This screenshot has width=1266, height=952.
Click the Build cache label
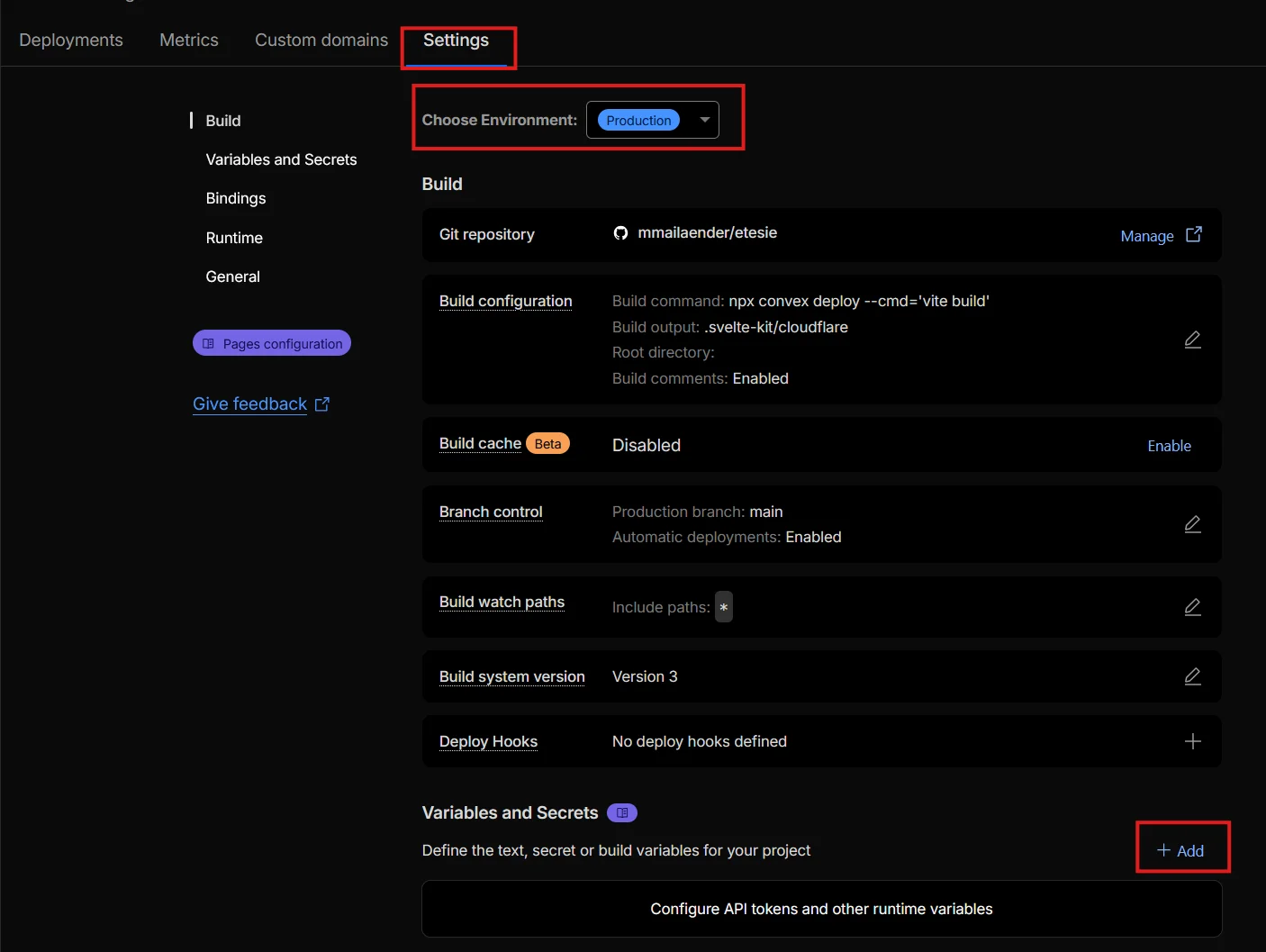tap(480, 443)
